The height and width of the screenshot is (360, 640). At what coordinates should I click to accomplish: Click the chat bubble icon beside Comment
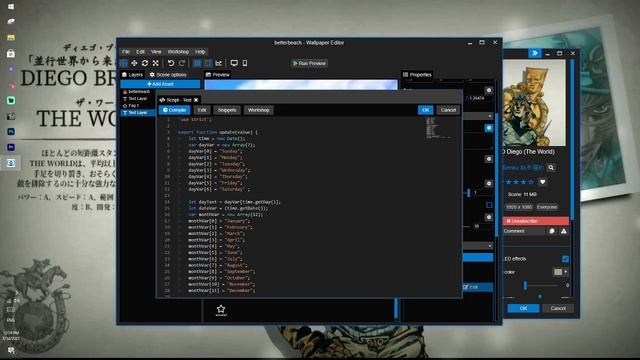point(552,231)
